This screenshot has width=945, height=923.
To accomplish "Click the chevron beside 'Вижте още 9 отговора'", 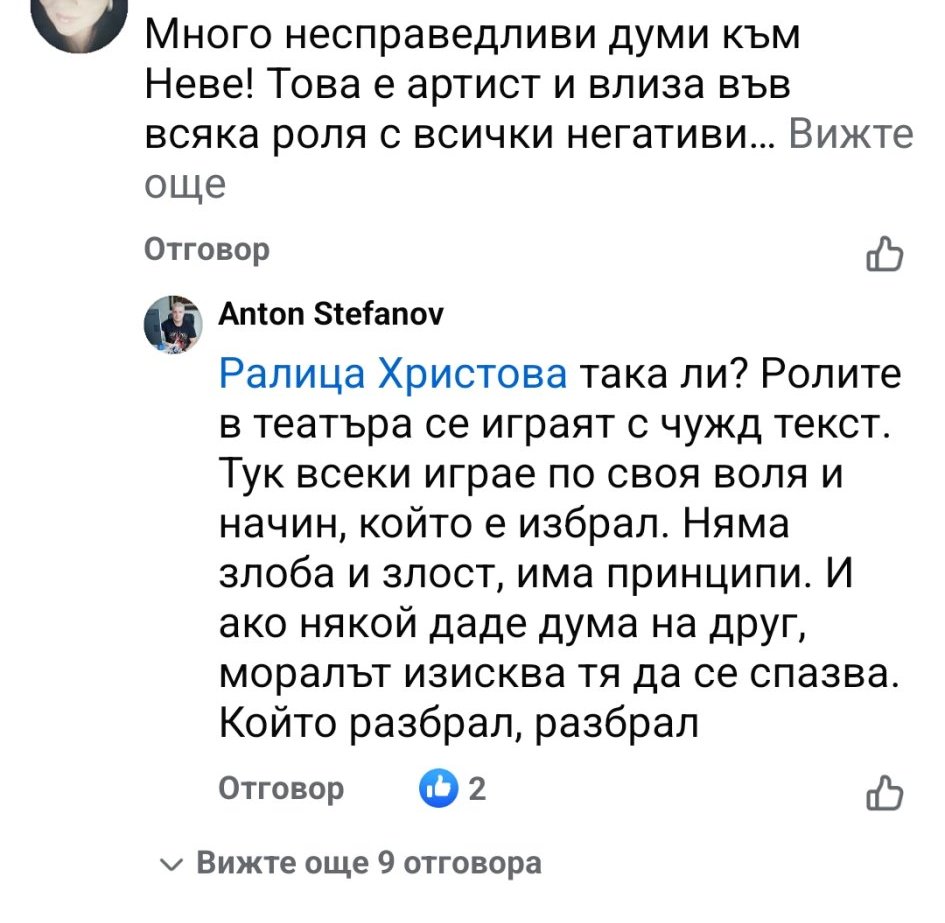I will click(173, 864).
